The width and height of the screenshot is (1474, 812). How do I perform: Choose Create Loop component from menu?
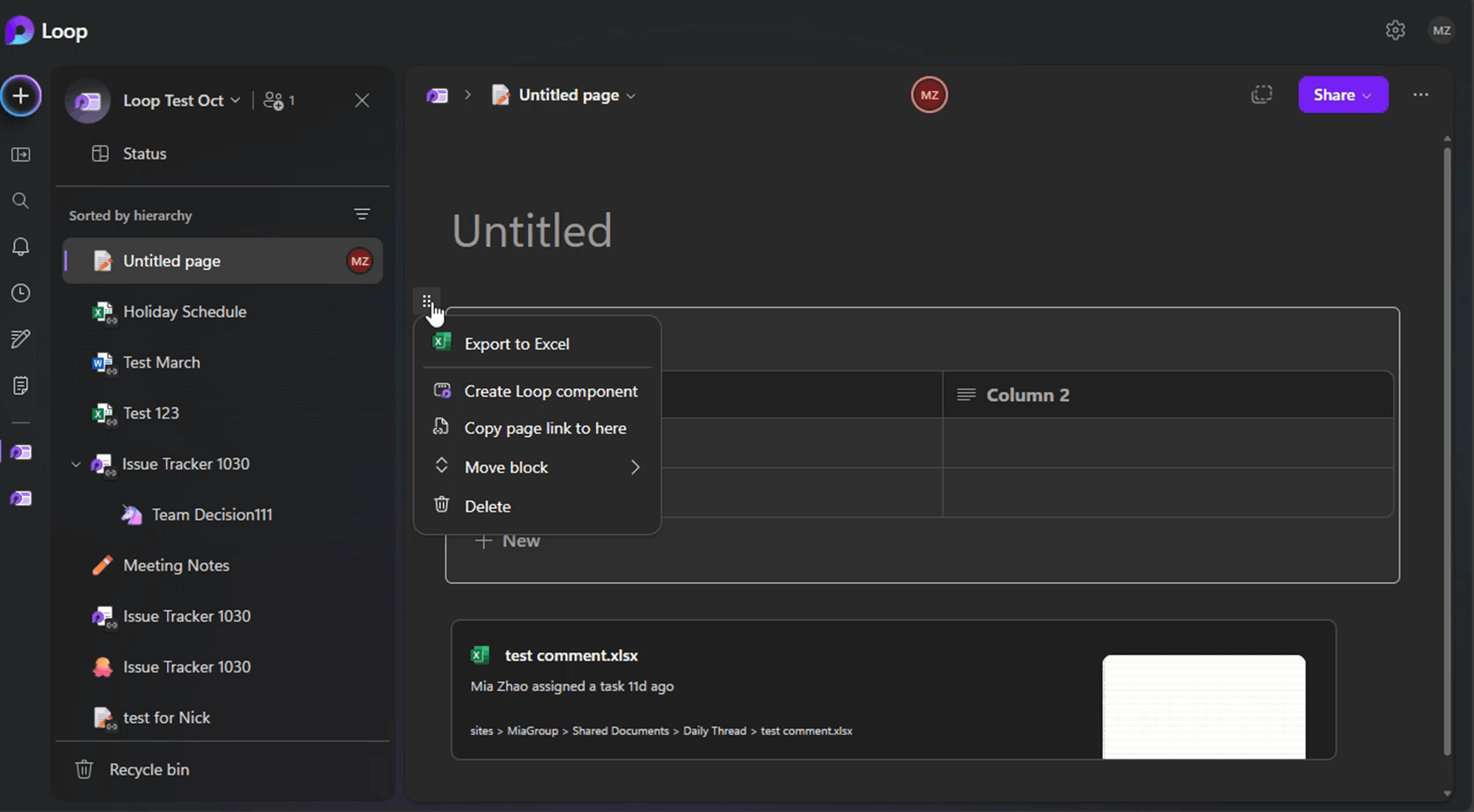coord(550,391)
